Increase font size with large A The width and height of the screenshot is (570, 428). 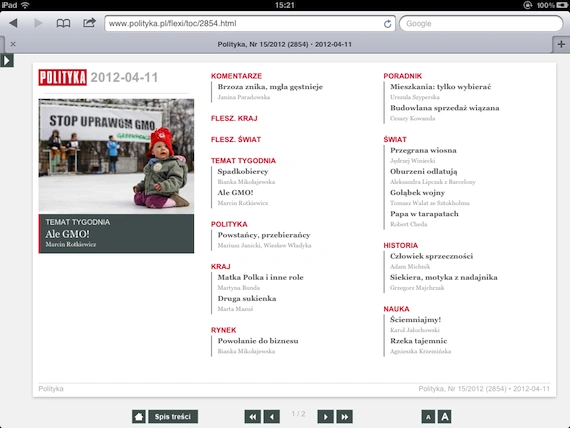[445, 416]
